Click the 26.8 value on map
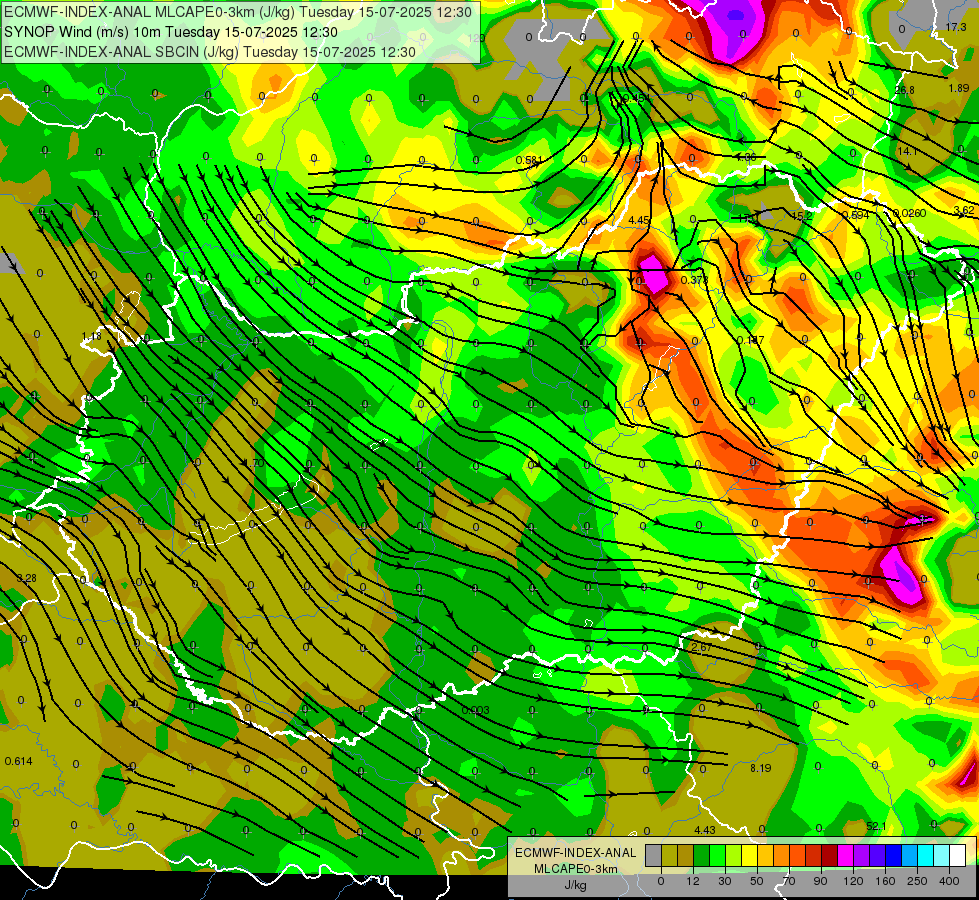The image size is (979, 900). pos(904,90)
